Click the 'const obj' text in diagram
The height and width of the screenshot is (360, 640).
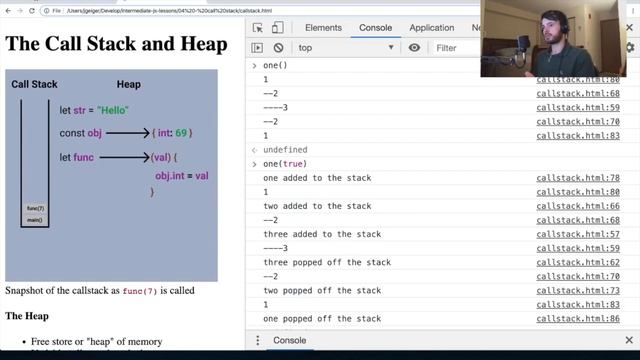(x=80, y=133)
